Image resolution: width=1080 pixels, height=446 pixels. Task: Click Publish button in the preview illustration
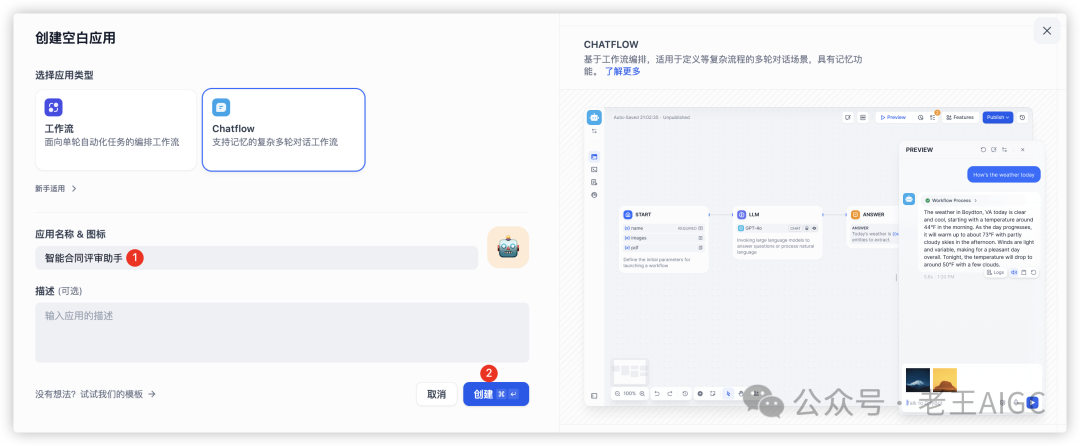[x=997, y=118]
